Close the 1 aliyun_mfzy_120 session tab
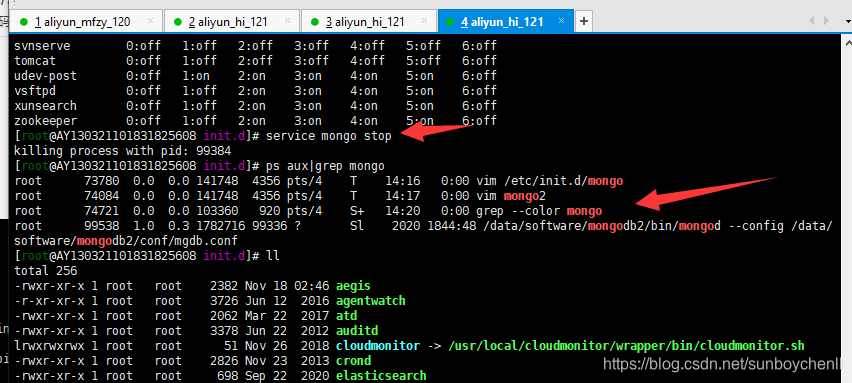The width and height of the screenshot is (852, 383). (x=151, y=21)
